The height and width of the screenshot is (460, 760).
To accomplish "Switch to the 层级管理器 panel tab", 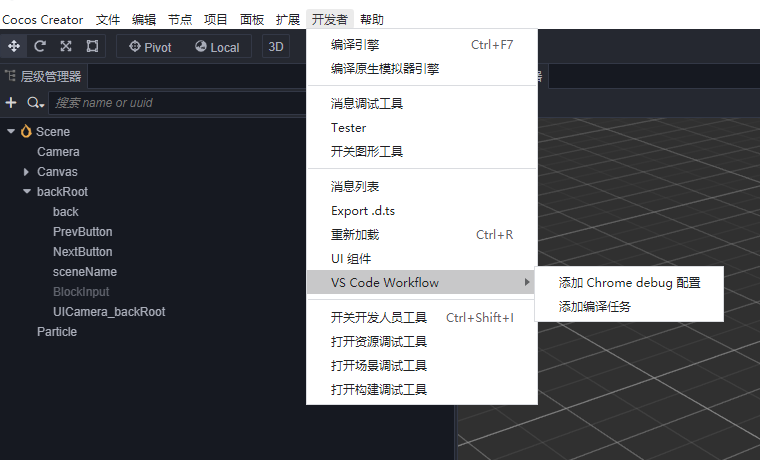I will pos(44,76).
